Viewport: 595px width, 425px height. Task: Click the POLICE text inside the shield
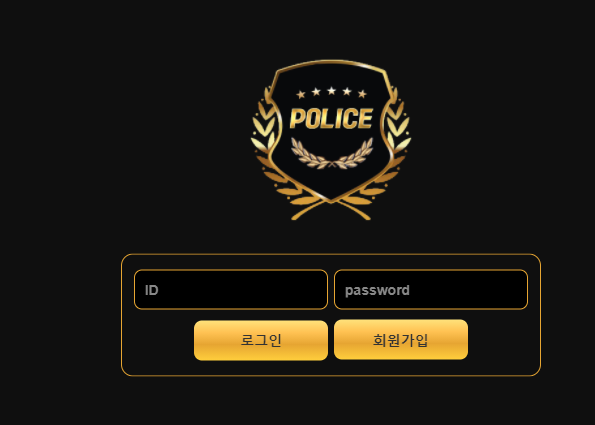[331, 118]
